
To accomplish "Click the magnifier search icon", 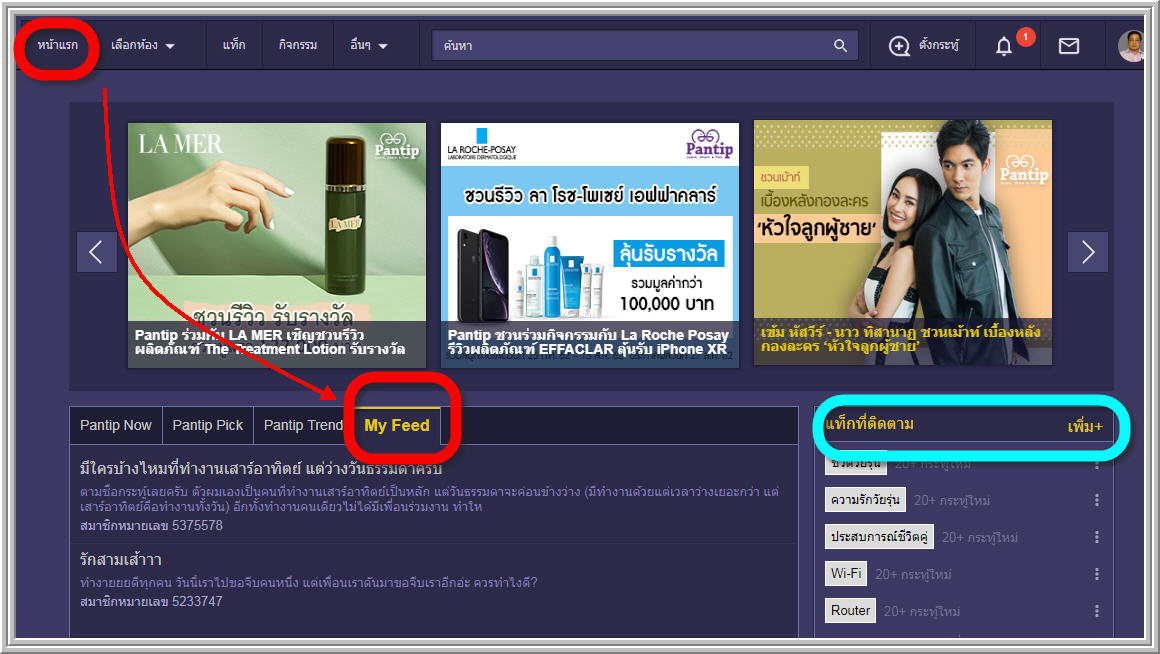I will point(840,45).
